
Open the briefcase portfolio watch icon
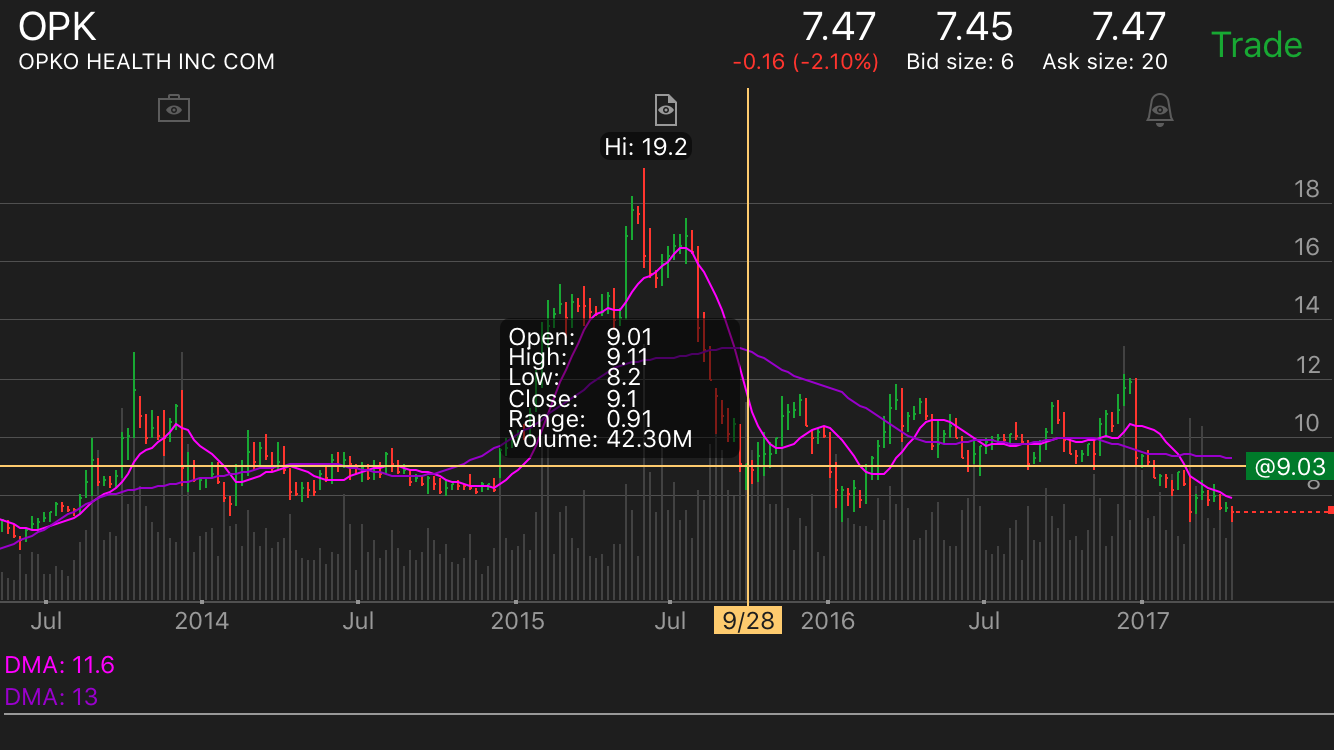pos(174,108)
